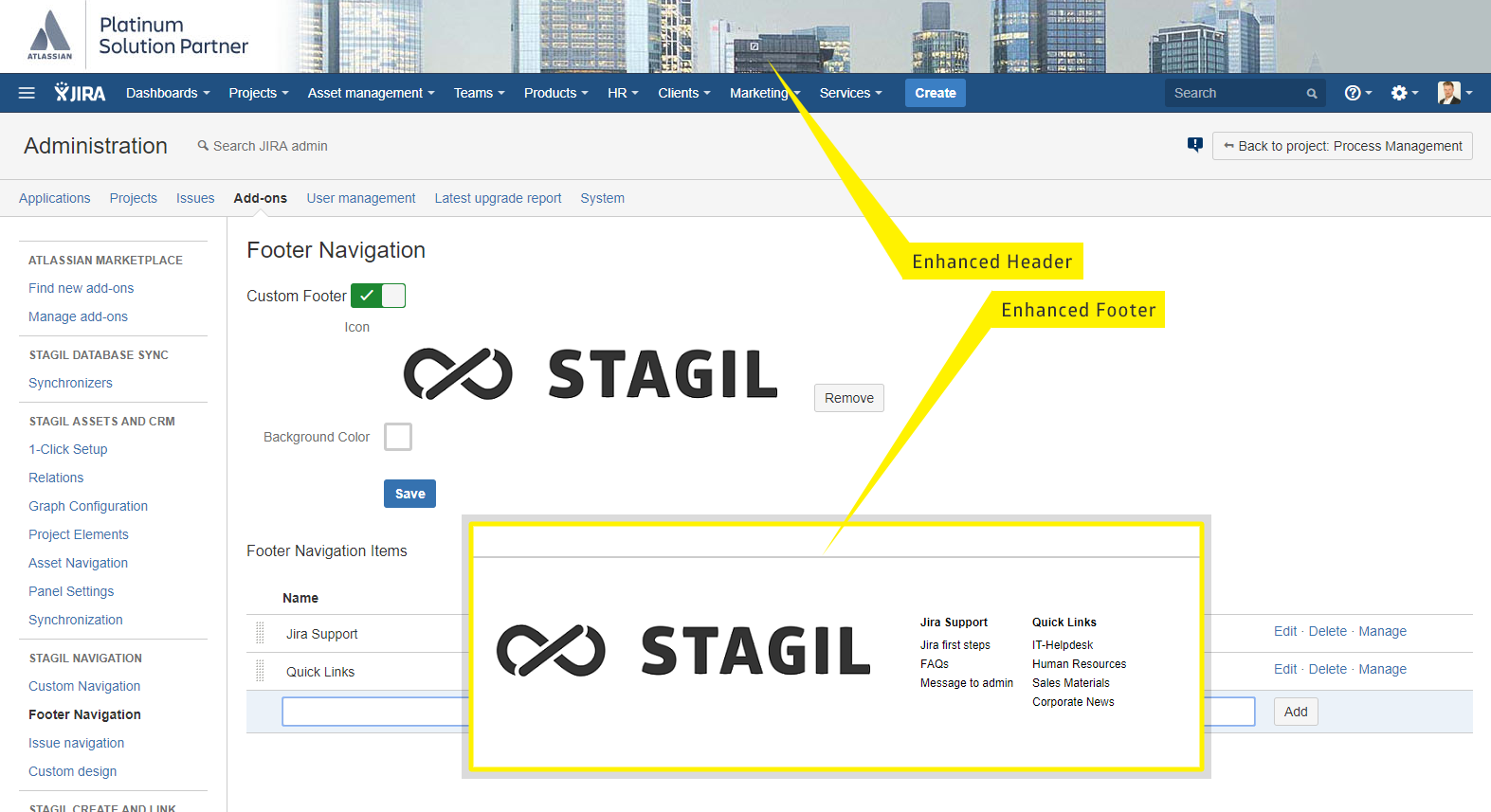This screenshot has width=1491, height=812.
Task: Expand the Projects dropdown menu
Action: [x=259, y=93]
